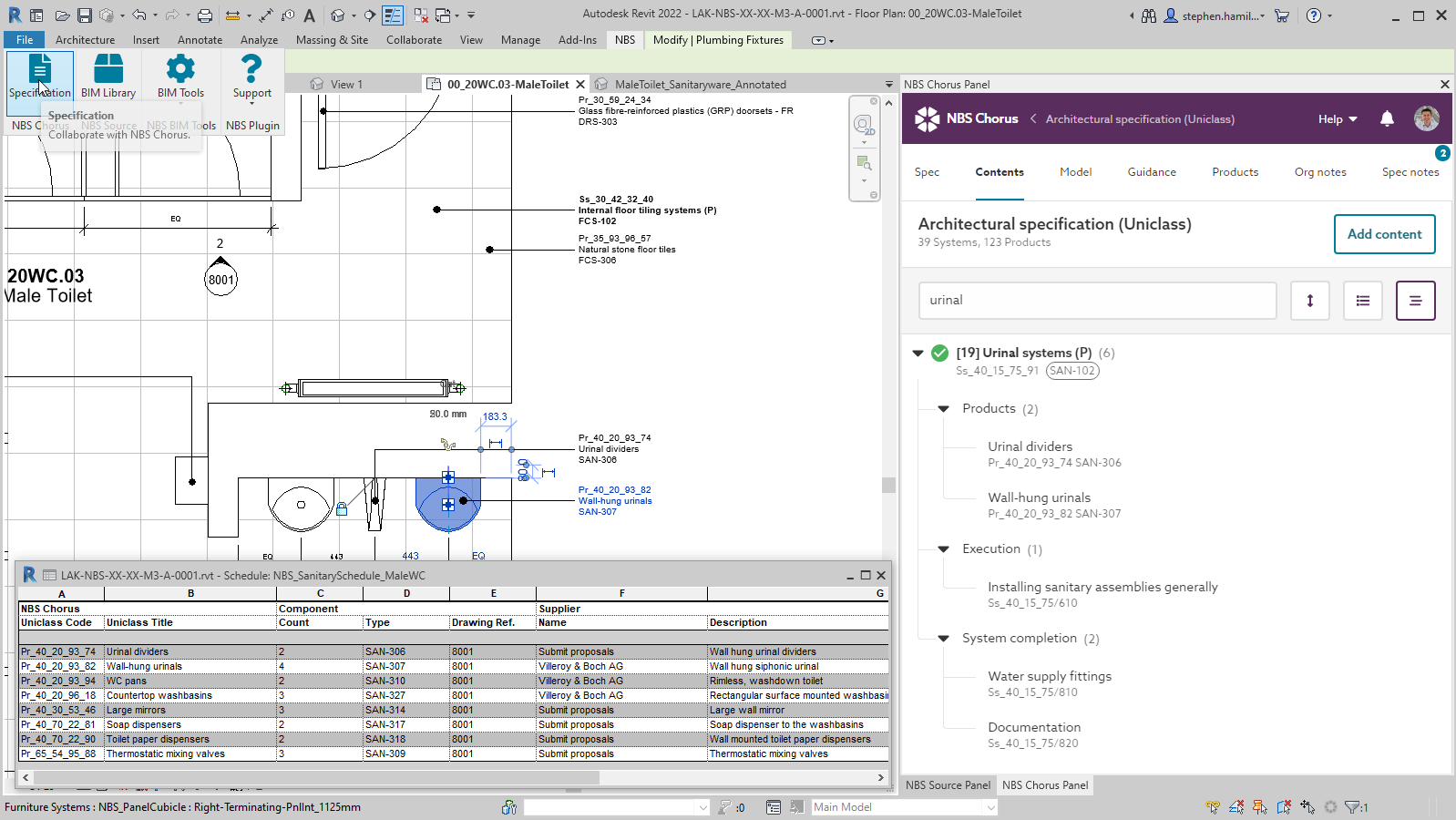Collapse the Products group
Screen dimensions: 1456x820
pyautogui.click(x=944, y=409)
